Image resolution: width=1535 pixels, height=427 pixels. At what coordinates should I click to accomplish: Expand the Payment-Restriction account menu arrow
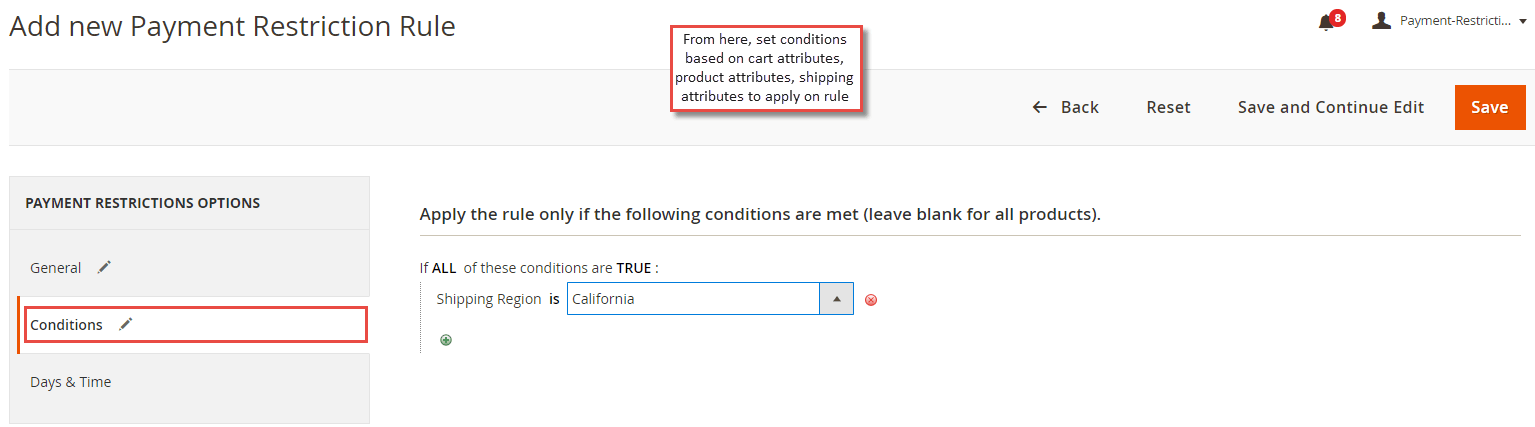(1522, 21)
